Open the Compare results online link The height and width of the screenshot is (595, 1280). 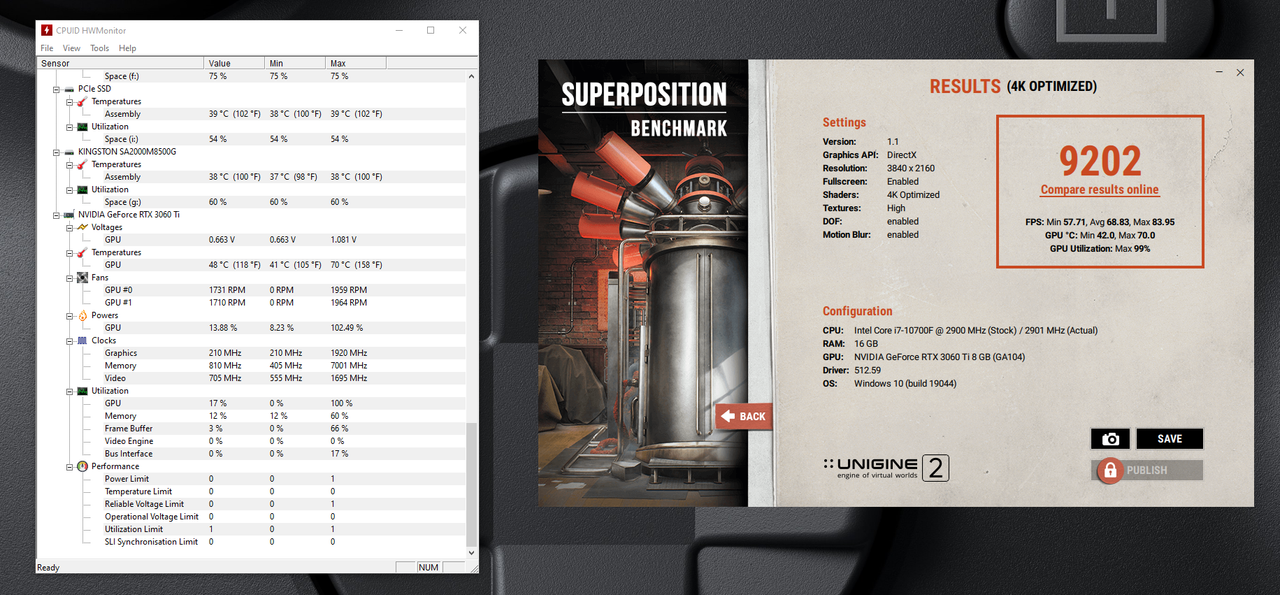coord(1100,190)
